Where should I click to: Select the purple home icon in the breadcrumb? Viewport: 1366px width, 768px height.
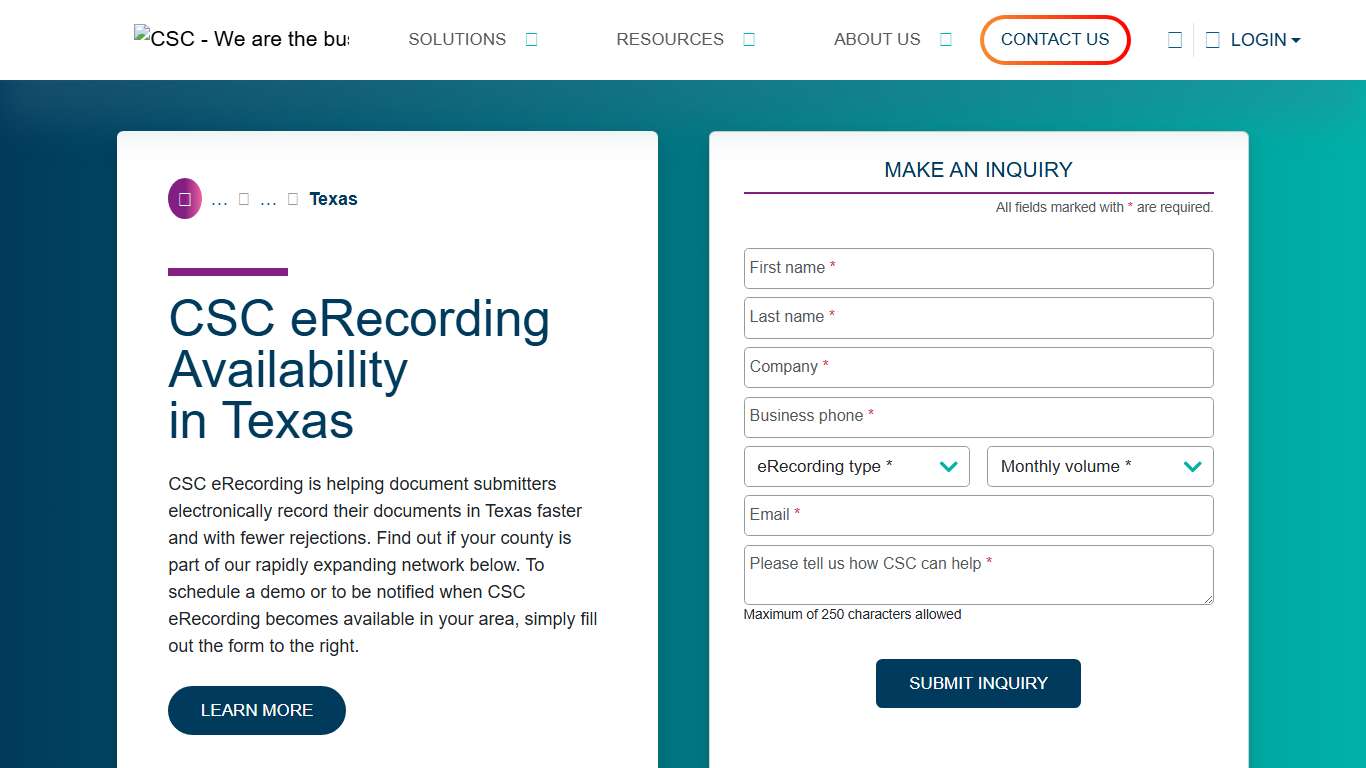[184, 198]
